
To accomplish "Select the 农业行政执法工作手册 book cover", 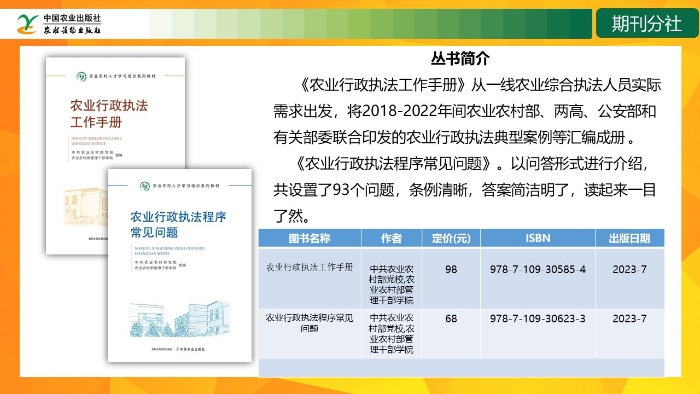I will [x=115, y=155].
